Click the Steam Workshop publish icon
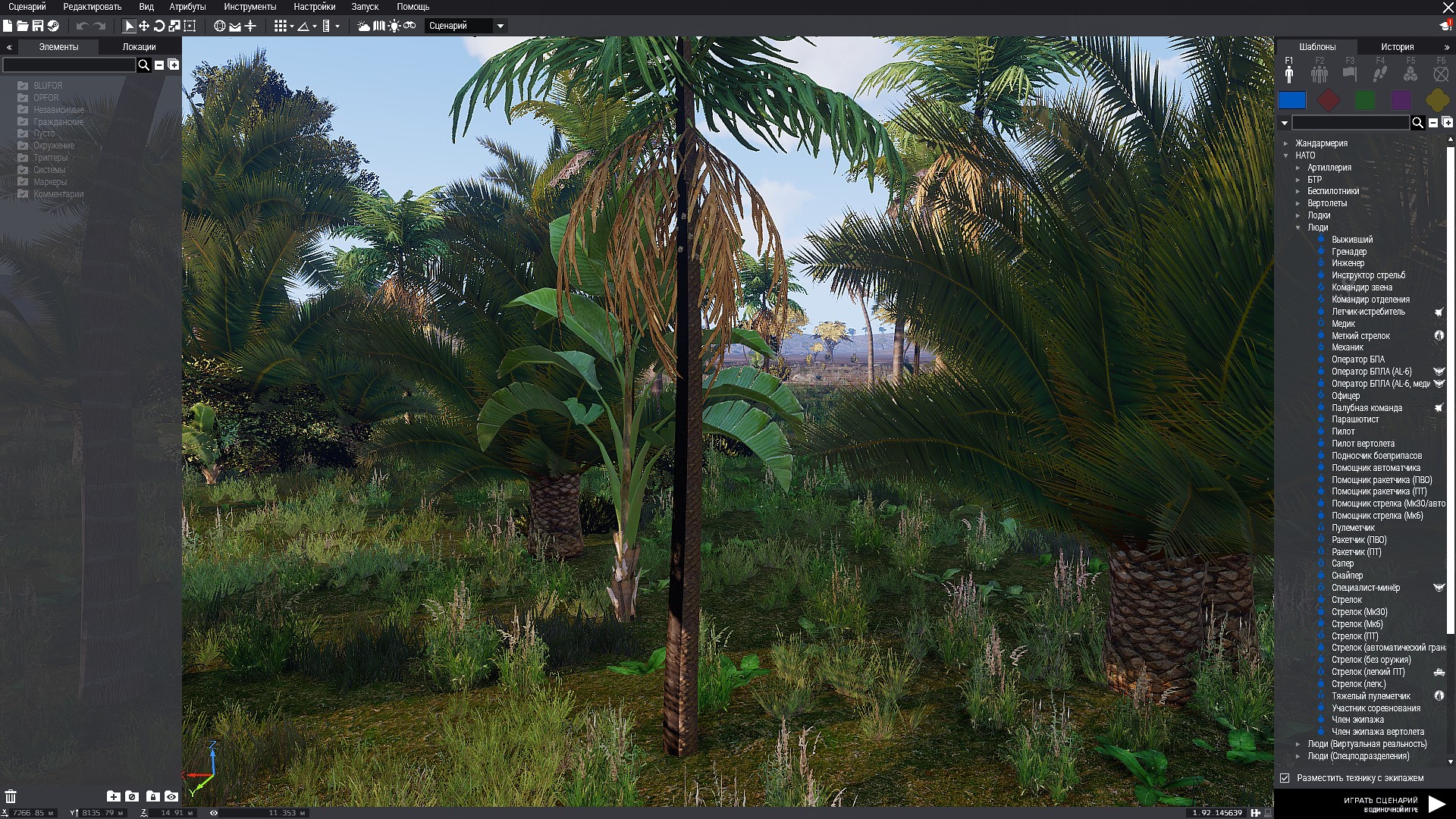This screenshot has height=819, width=1456. pyautogui.click(x=53, y=26)
